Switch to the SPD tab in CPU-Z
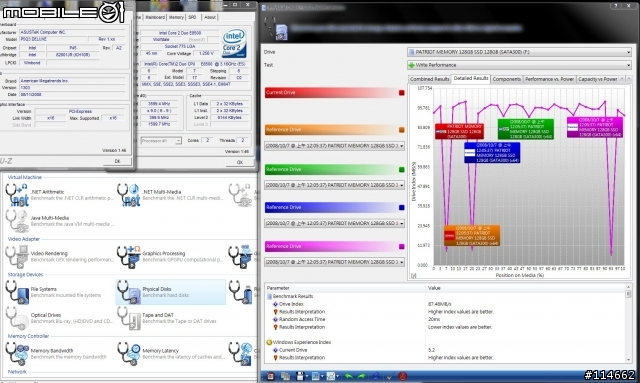Viewport: 640px width, 383px height. (x=192, y=17)
